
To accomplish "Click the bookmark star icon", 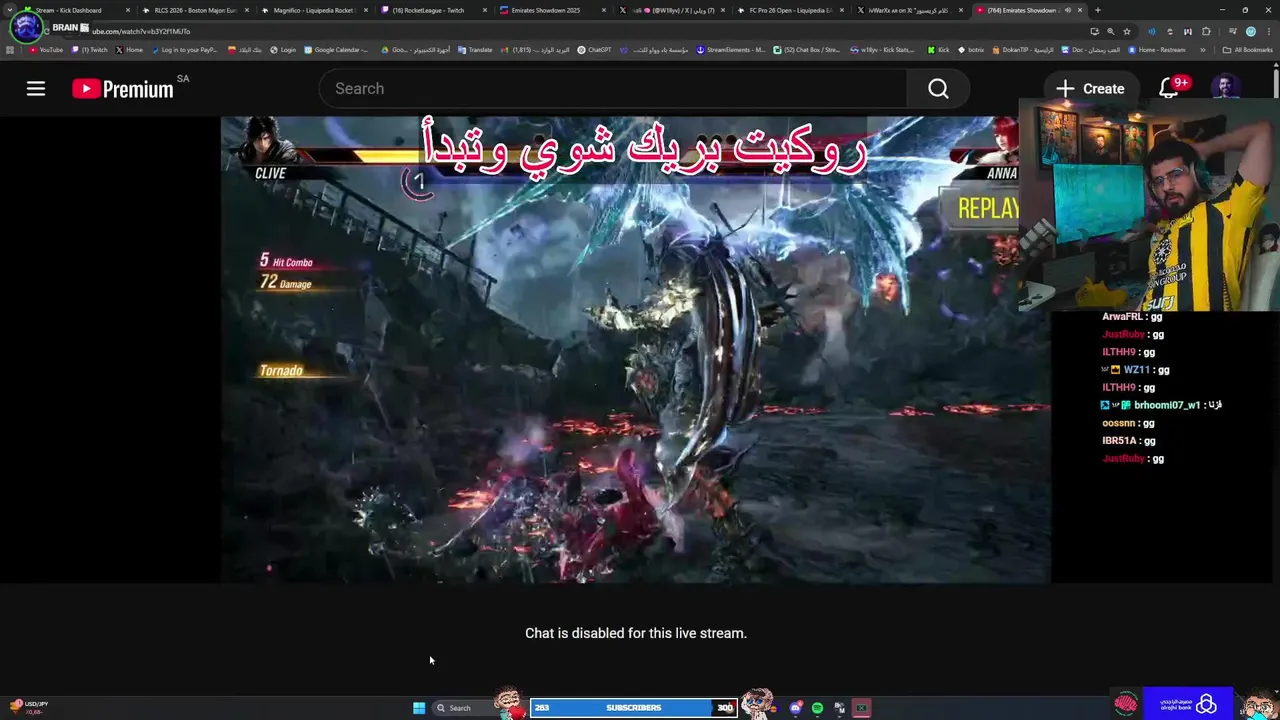I will 1127,31.
